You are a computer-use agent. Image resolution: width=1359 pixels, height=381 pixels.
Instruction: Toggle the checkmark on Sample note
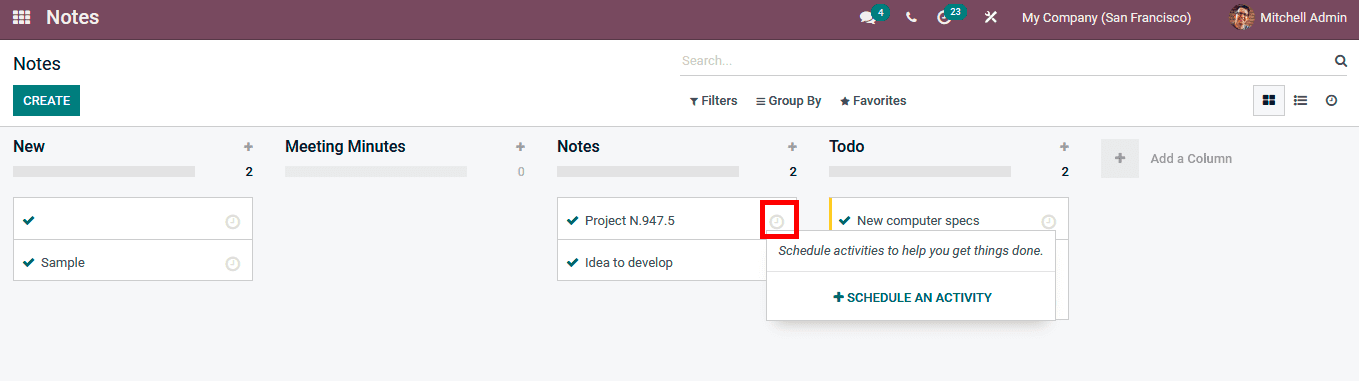(28, 263)
